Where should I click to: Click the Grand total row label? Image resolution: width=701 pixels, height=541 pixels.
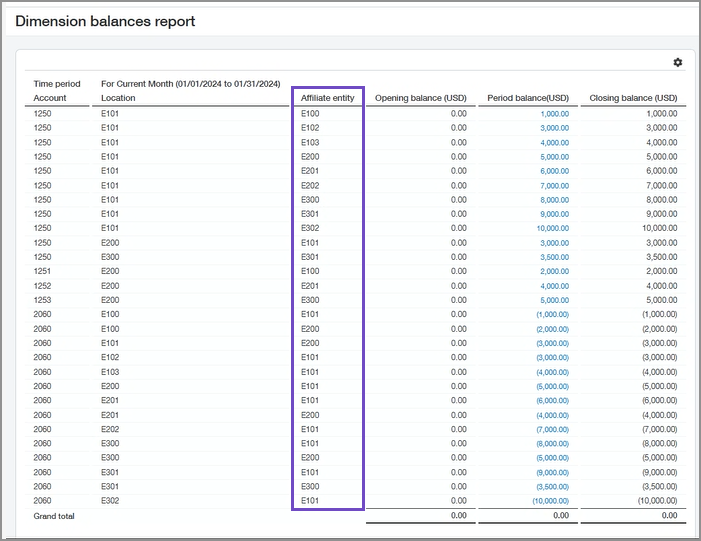(54, 516)
